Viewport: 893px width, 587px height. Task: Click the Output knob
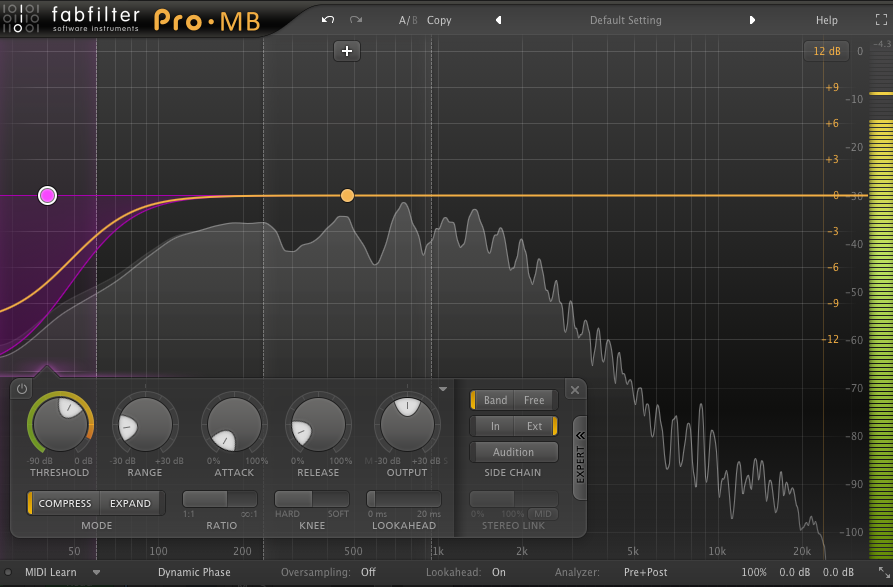click(x=407, y=424)
